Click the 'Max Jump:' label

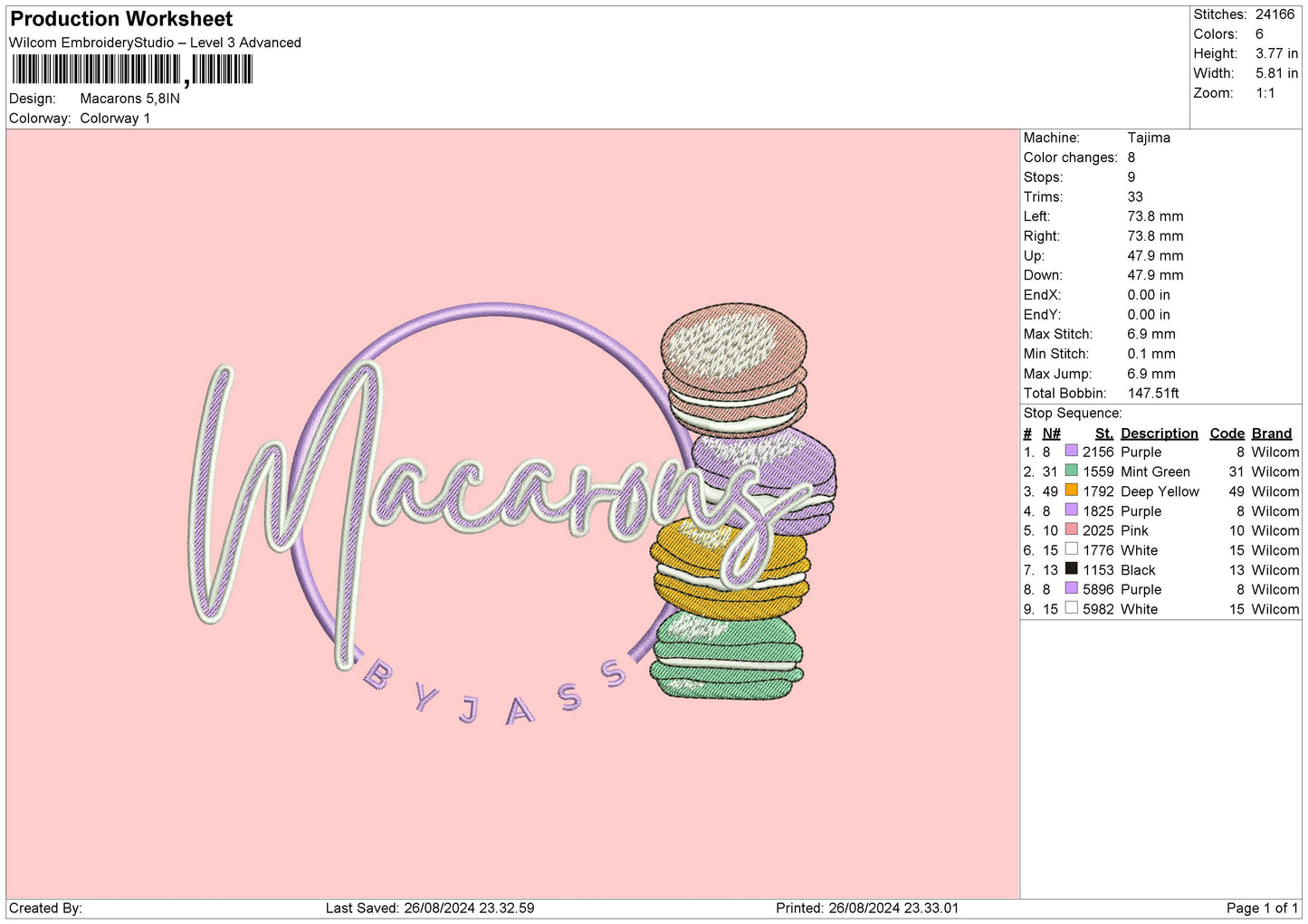coord(1057,374)
